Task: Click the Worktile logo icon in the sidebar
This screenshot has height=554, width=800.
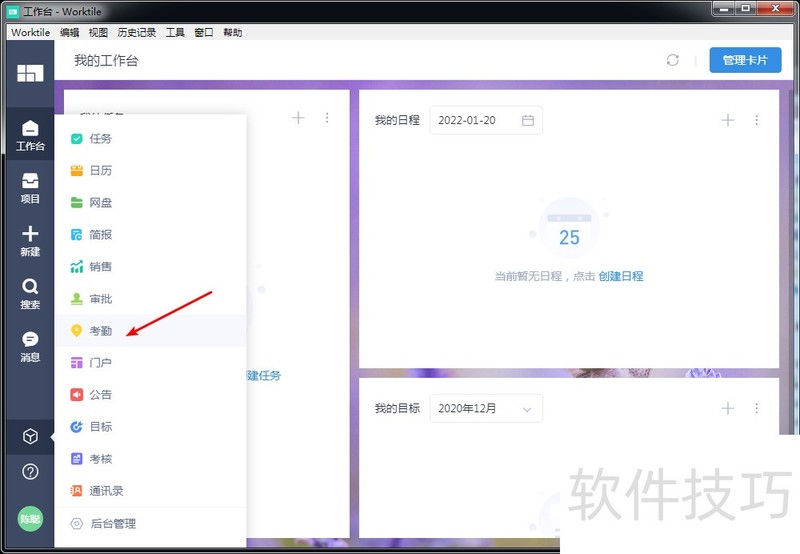Action: pyautogui.click(x=30, y=73)
